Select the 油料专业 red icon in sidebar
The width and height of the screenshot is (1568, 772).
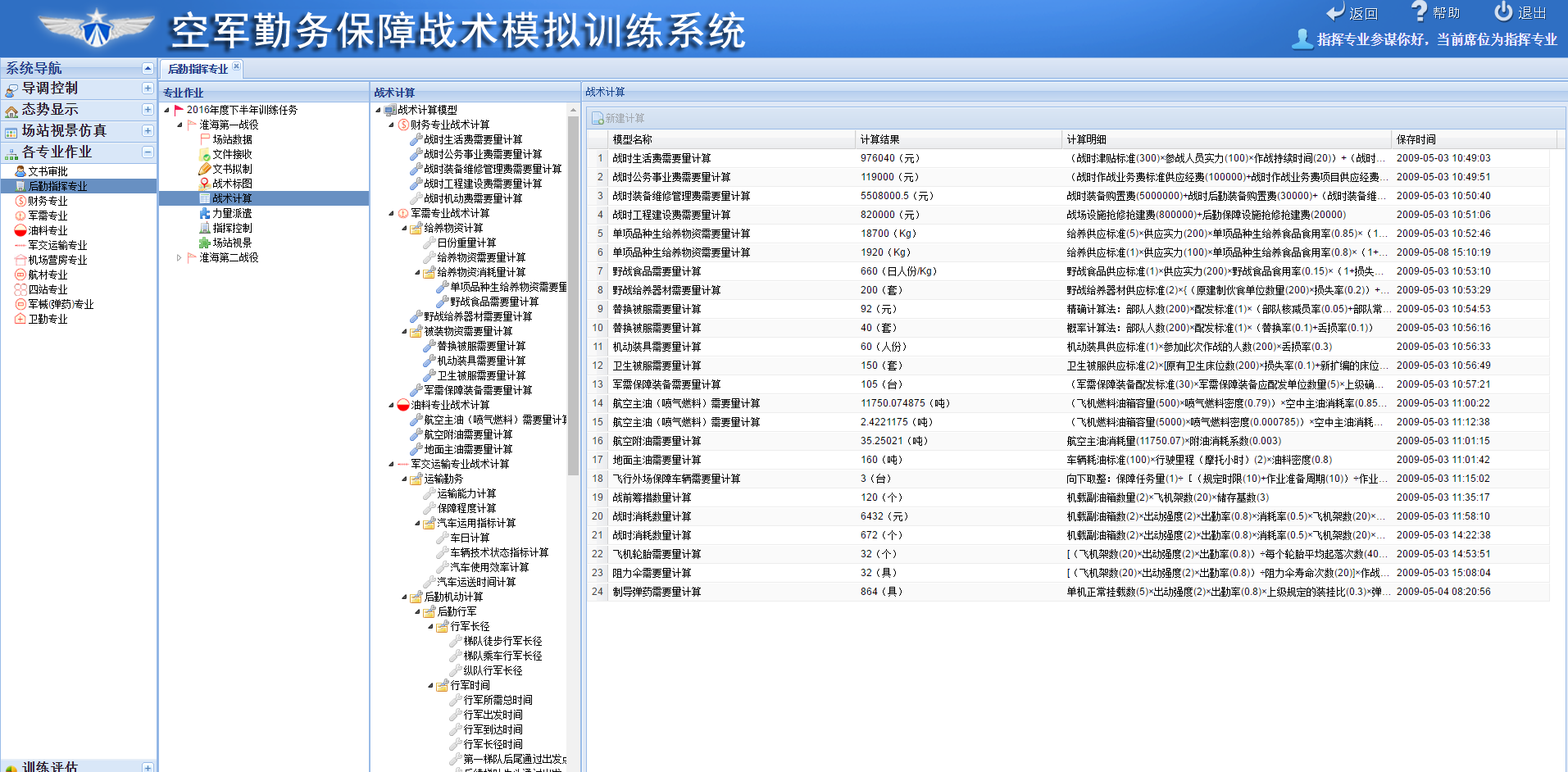point(20,230)
